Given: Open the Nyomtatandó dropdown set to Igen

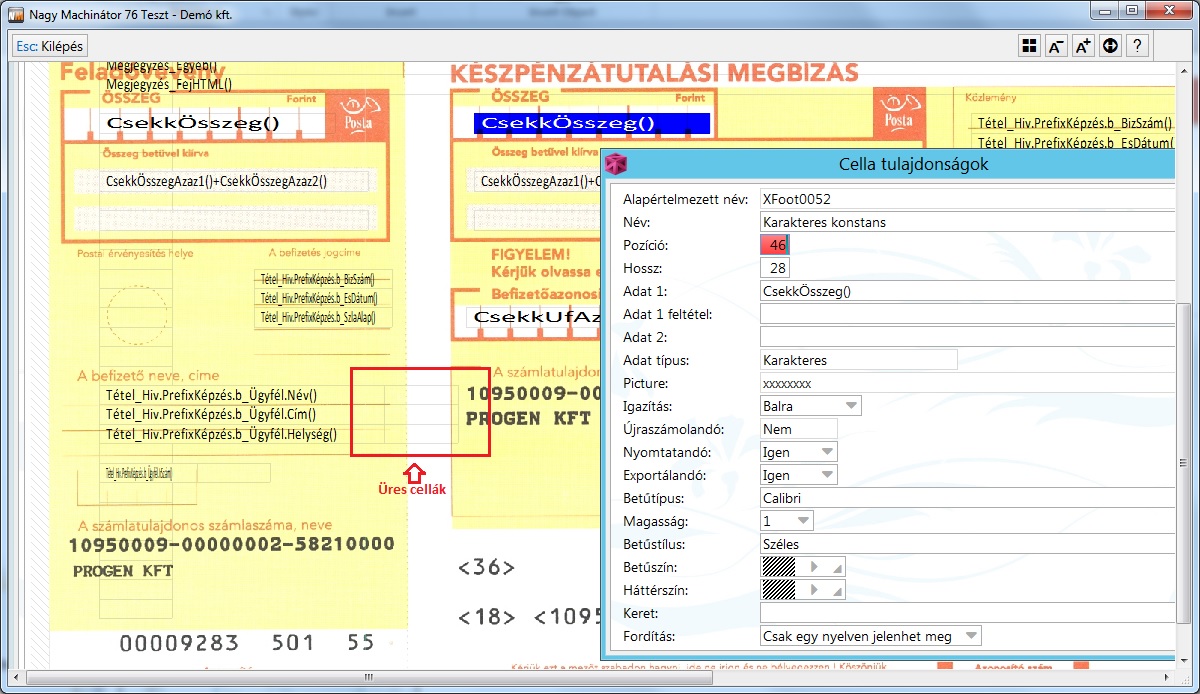Looking at the screenshot, I should click(798, 452).
